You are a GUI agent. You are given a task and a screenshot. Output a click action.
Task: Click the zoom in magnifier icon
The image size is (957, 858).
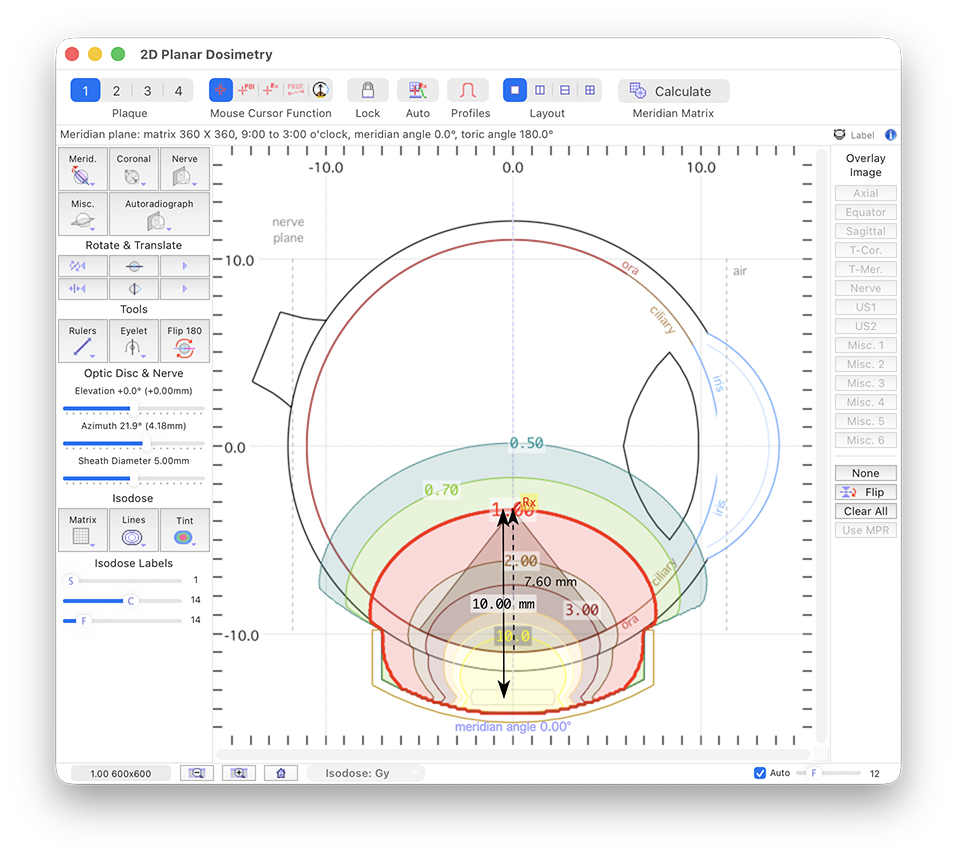[239, 773]
